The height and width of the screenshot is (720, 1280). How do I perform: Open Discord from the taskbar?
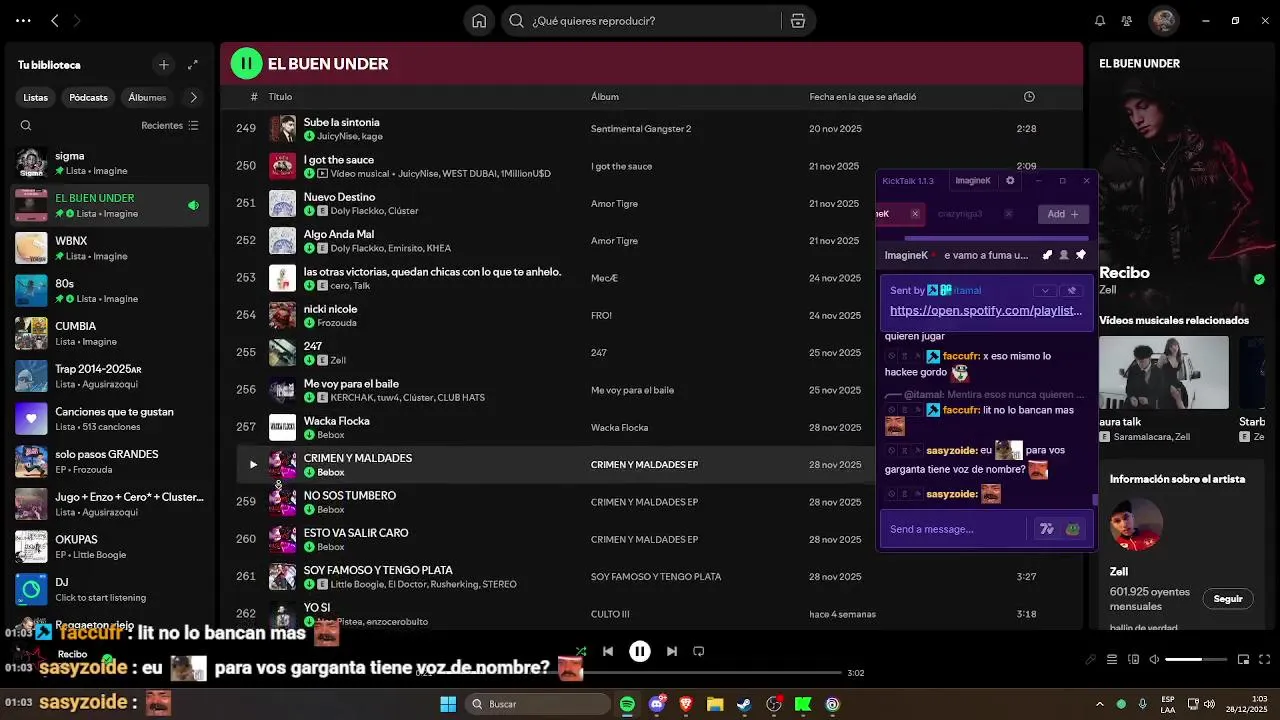click(657, 704)
